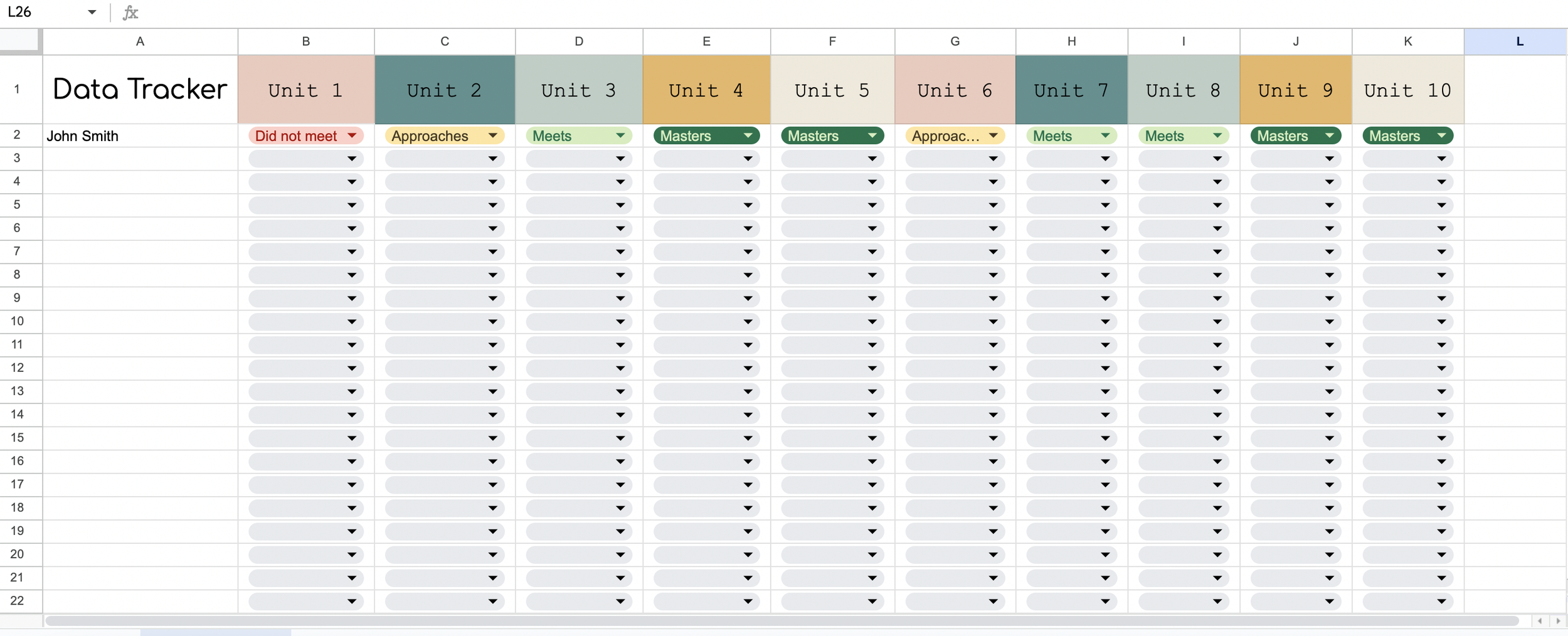Open the empty dropdown in cell B3
Image resolution: width=1568 pixels, height=636 pixels.
[x=306, y=159]
